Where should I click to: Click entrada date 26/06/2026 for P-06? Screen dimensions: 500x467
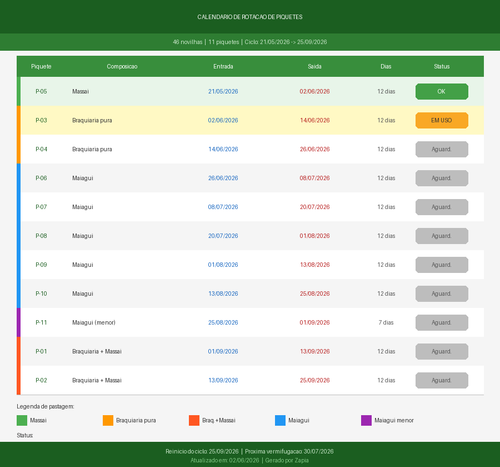pyautogui.click(x=223, y=178)
